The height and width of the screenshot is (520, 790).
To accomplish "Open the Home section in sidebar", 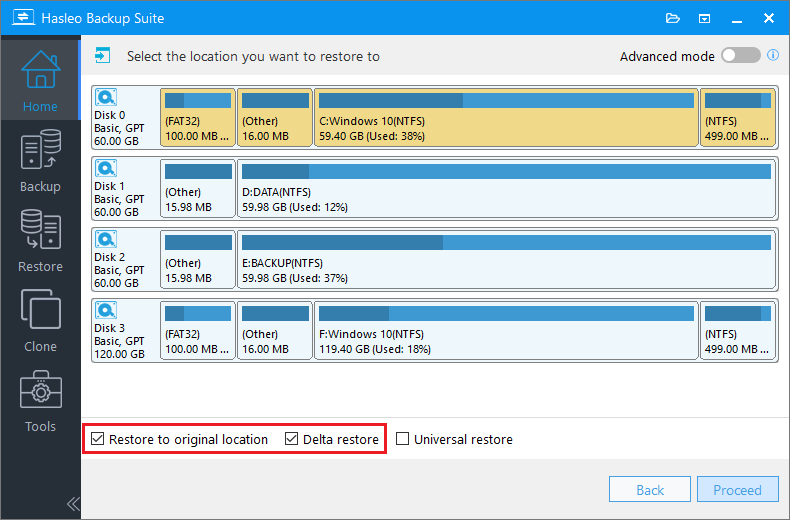I will [x=40, y=81].
